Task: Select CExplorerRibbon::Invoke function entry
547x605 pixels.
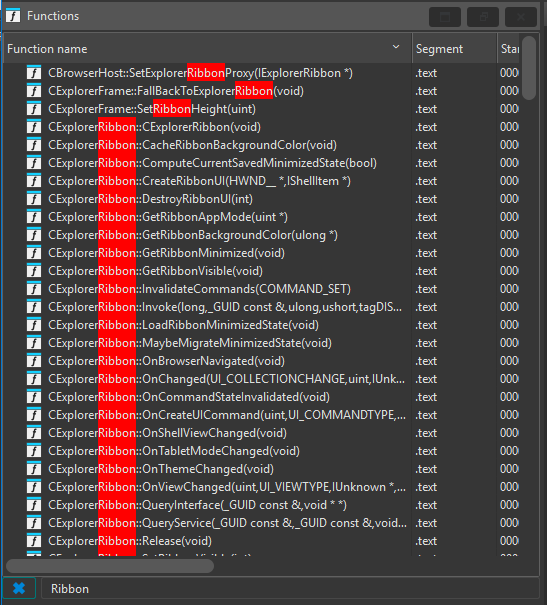Action: 225,307
